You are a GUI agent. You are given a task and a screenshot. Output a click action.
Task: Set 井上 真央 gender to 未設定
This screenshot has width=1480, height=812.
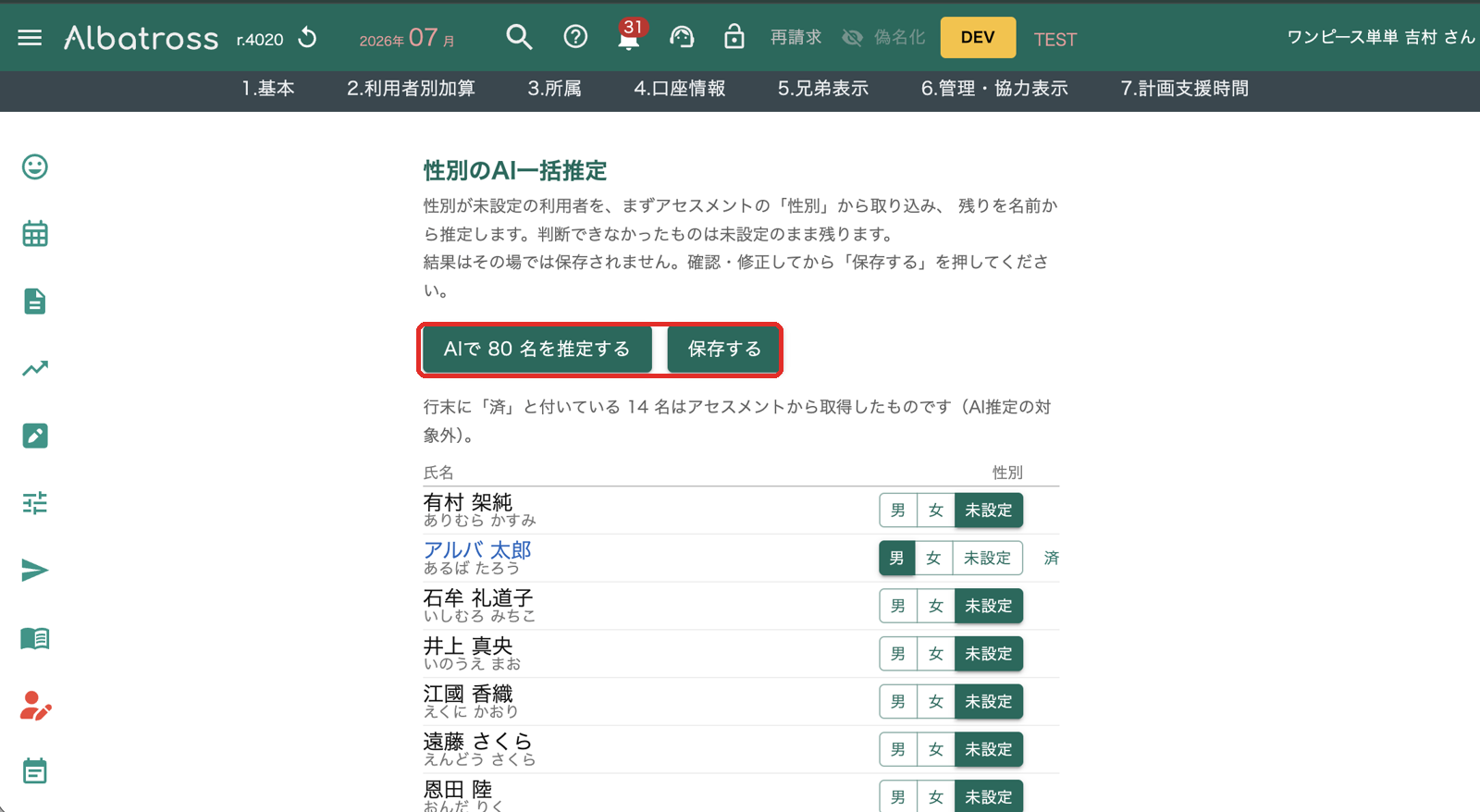tap(989, 654)
